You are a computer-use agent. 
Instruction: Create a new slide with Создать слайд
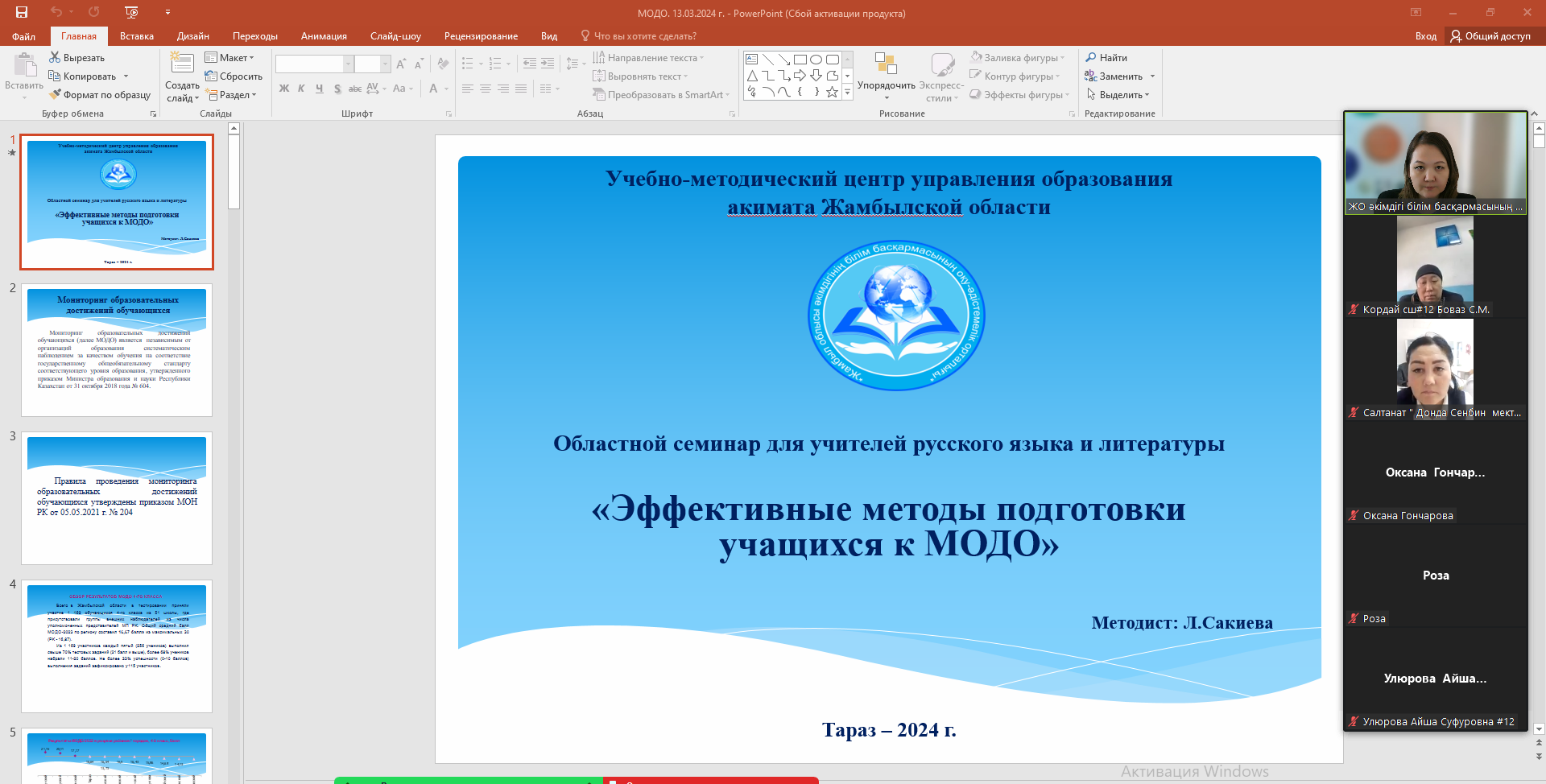[x=183, y=76]
